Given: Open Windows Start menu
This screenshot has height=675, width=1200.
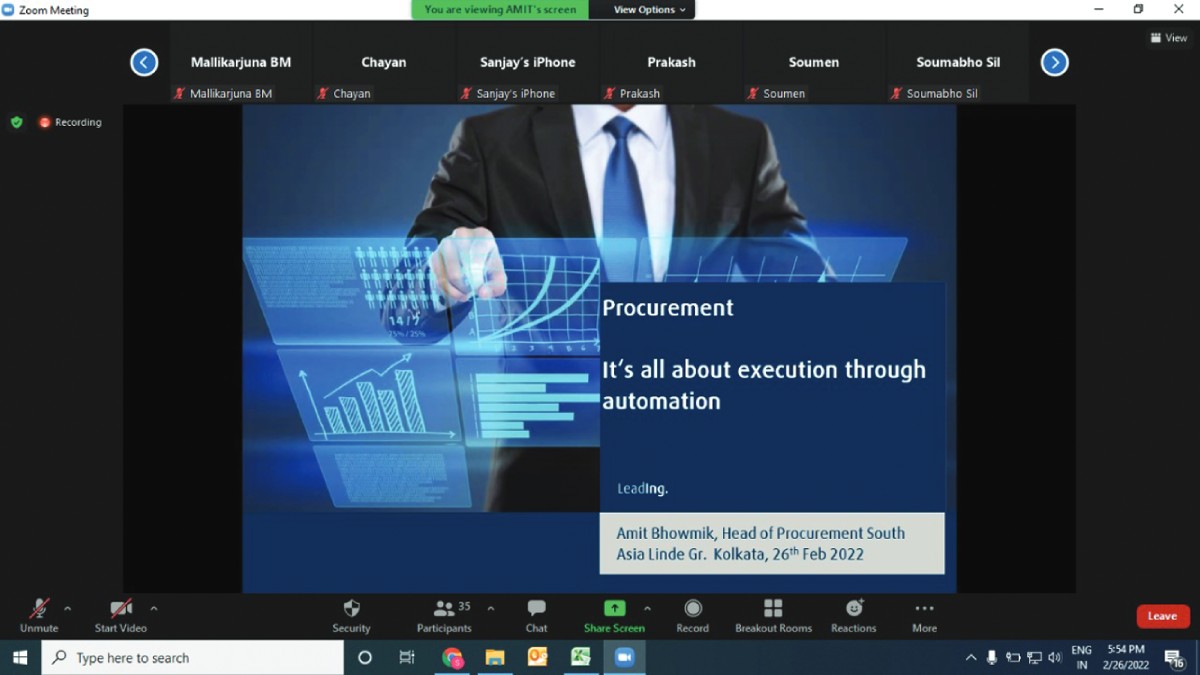Looking at the screenshot, I should (x=20, y=657).
